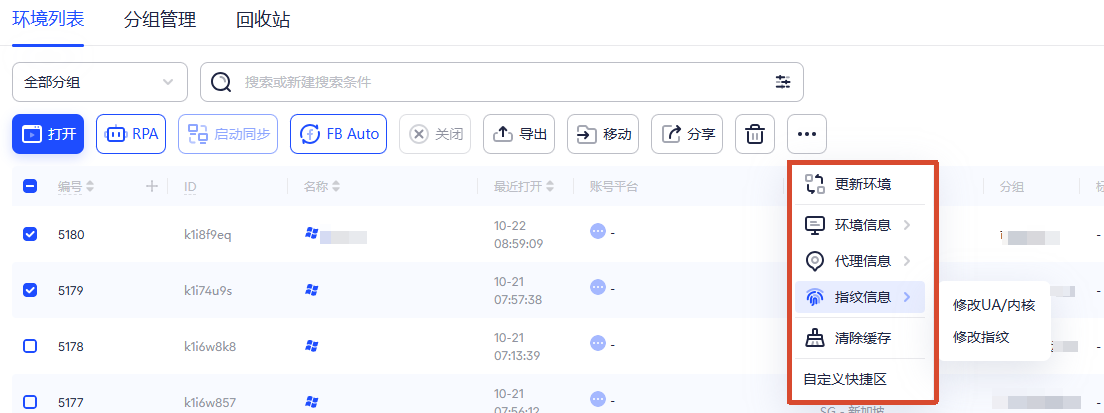This screenshot has width=1104, height=413.
Task: Click 自定义快捷区 menu entry
Action: 845,380
